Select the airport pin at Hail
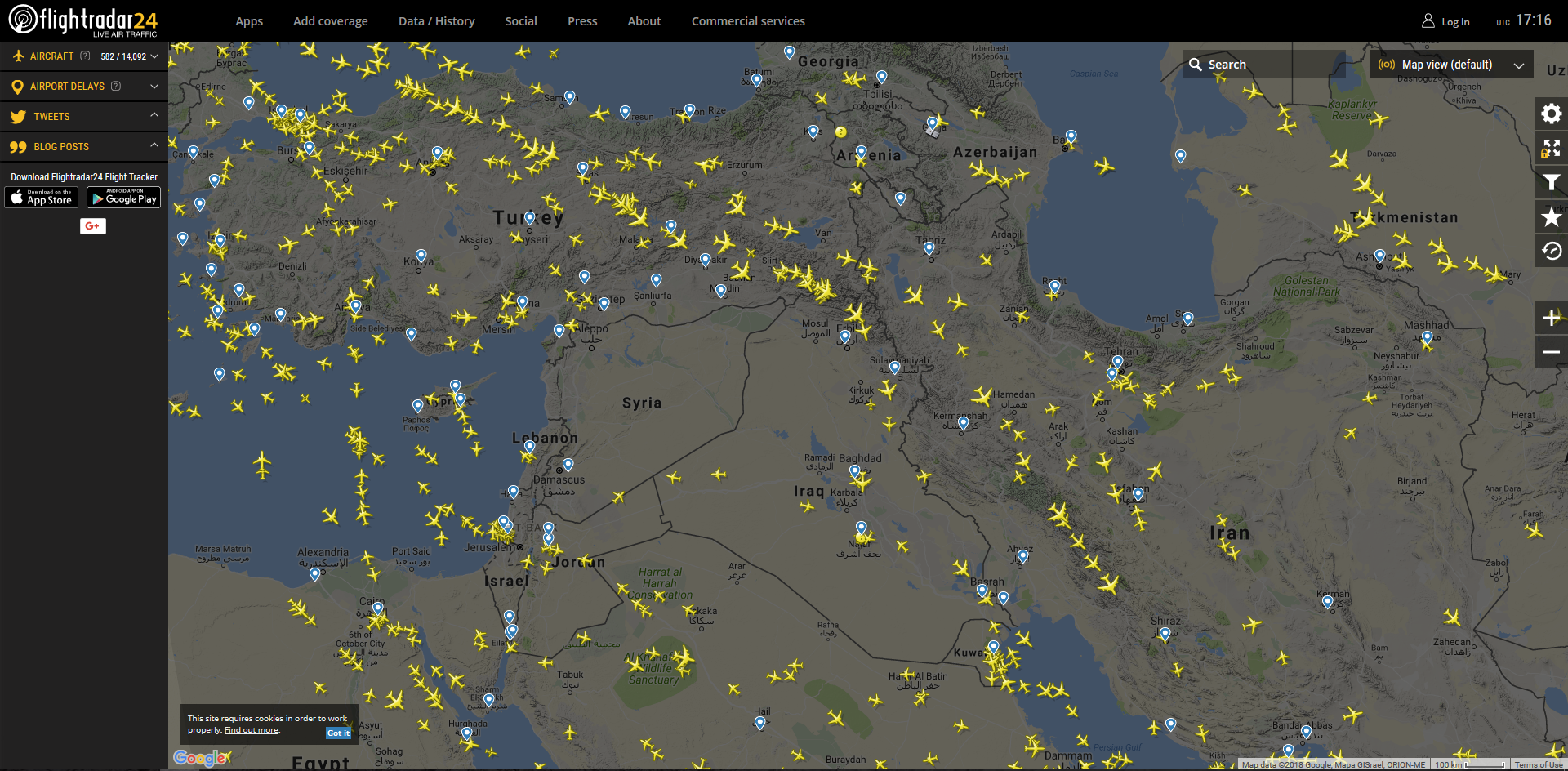This screenshot has height=771, width=1568. 760,723
